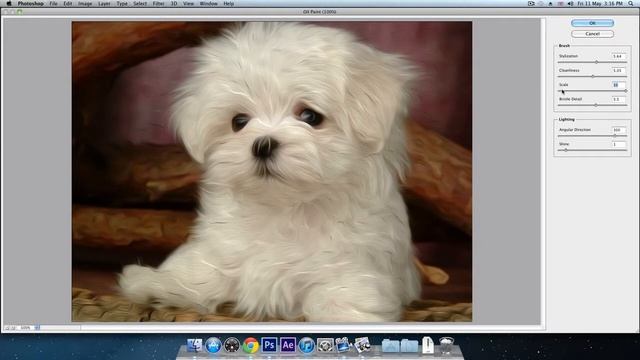
Task: Click the green zoom window button
Action: coord(19,12)
